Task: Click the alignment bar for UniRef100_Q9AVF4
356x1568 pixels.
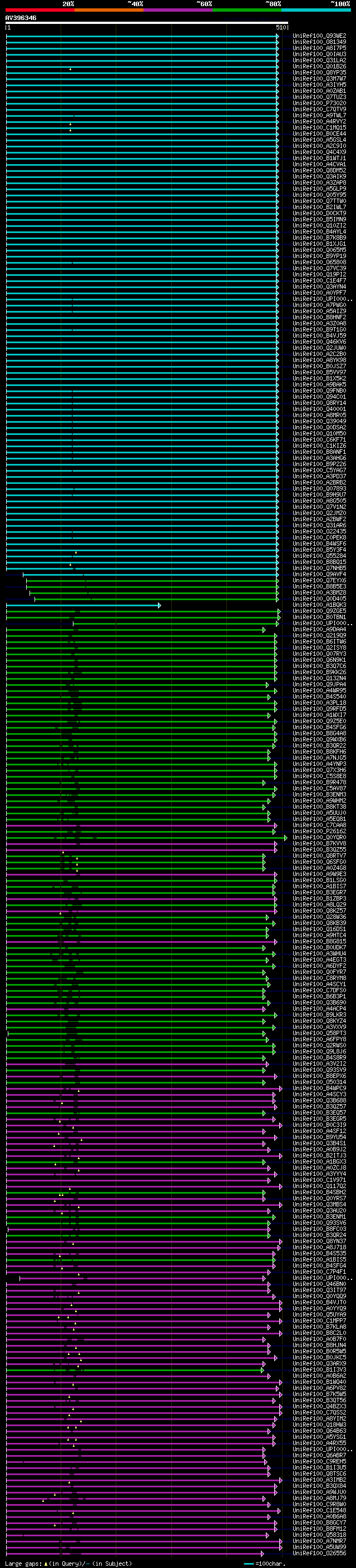Action: pyautogui.click(x=151, y=575)
